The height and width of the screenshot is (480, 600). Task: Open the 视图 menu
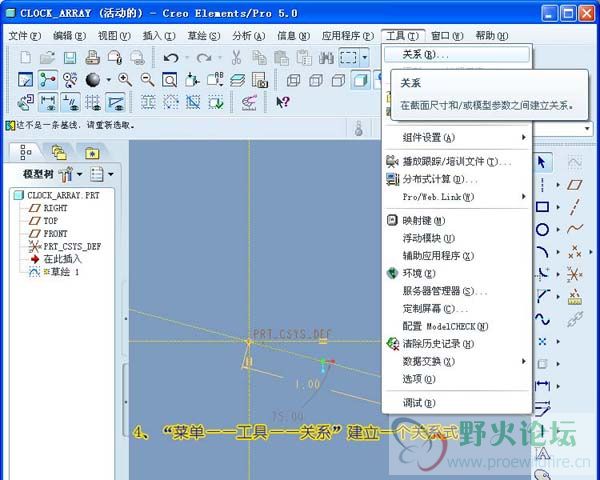114,36
